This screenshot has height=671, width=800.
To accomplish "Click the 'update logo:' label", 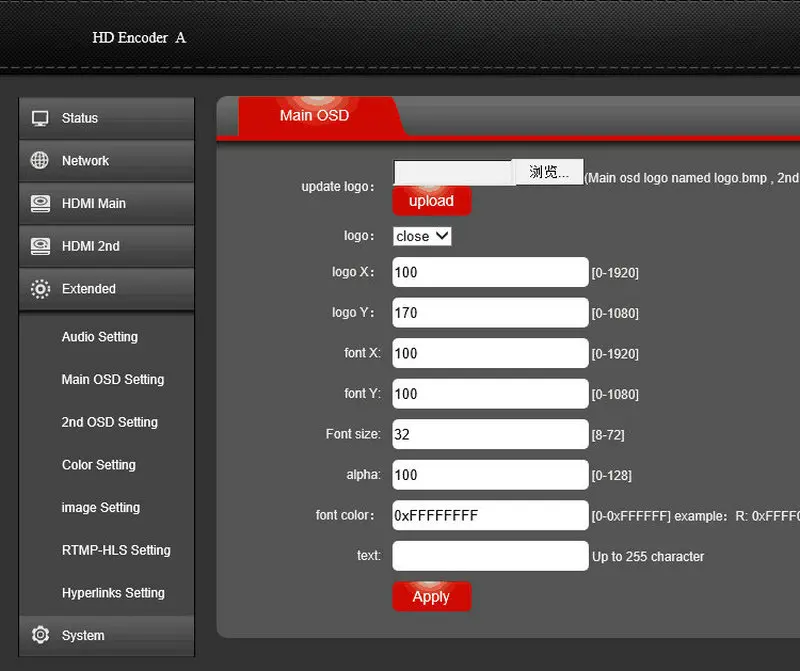I will coord(338,187).
